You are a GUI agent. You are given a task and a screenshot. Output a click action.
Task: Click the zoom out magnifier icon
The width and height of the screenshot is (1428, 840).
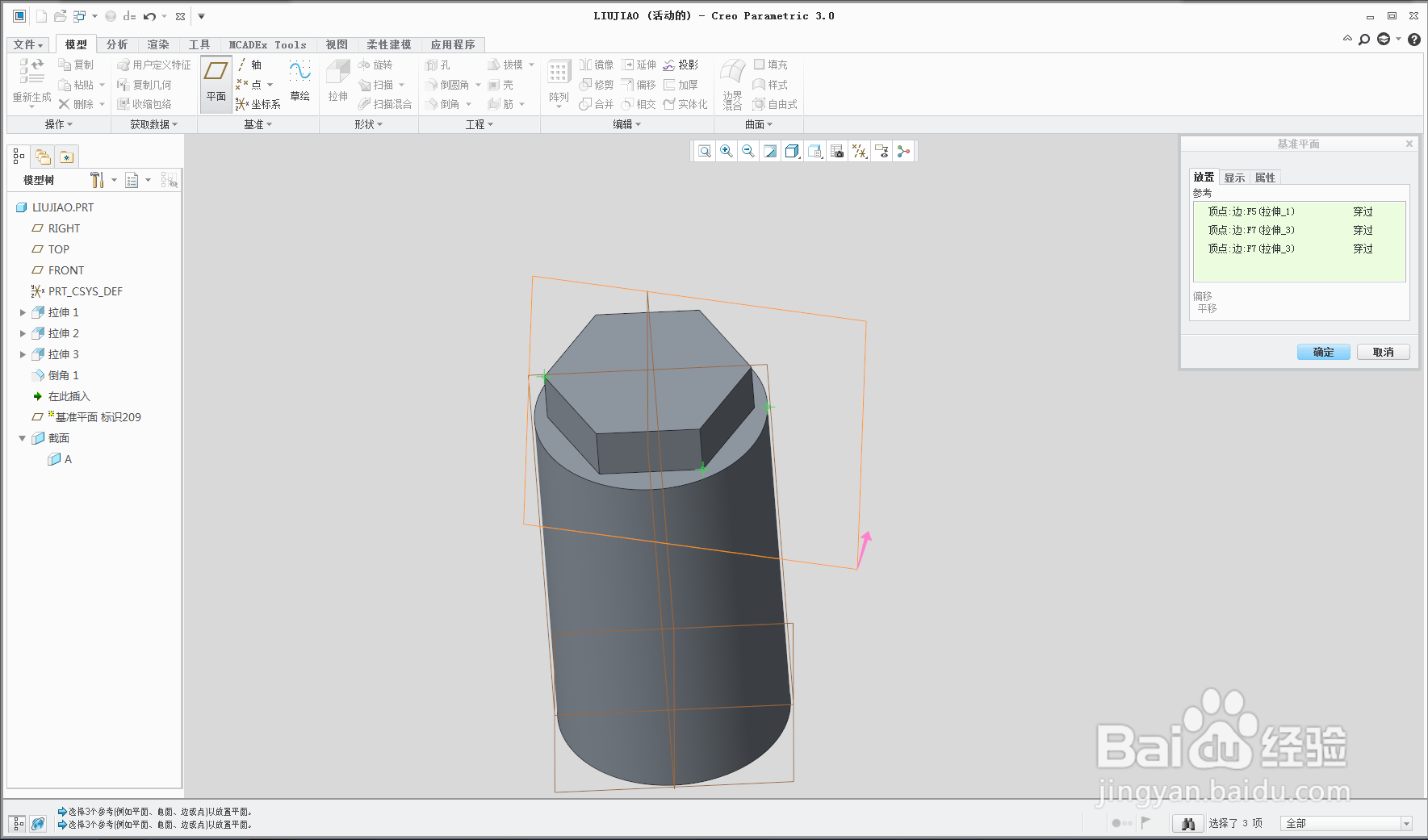(x=748, y=151)
